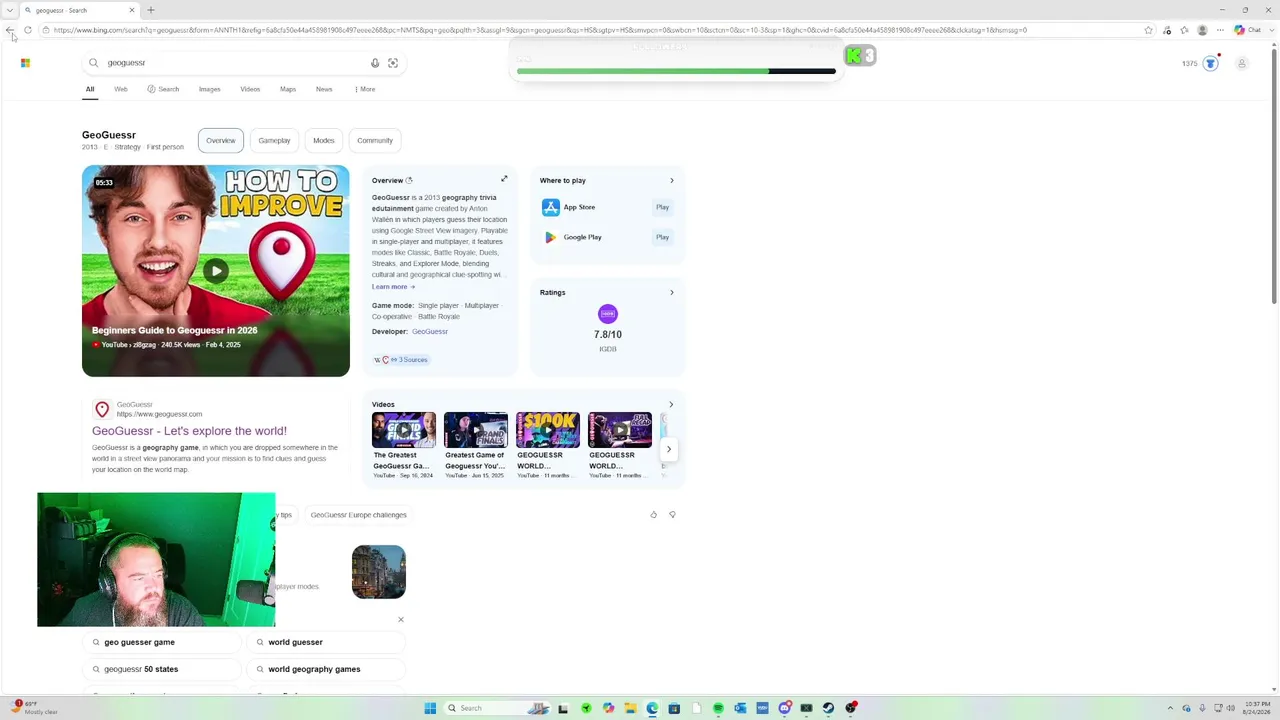Select the browser address bar URL

[x=540, y=30]
